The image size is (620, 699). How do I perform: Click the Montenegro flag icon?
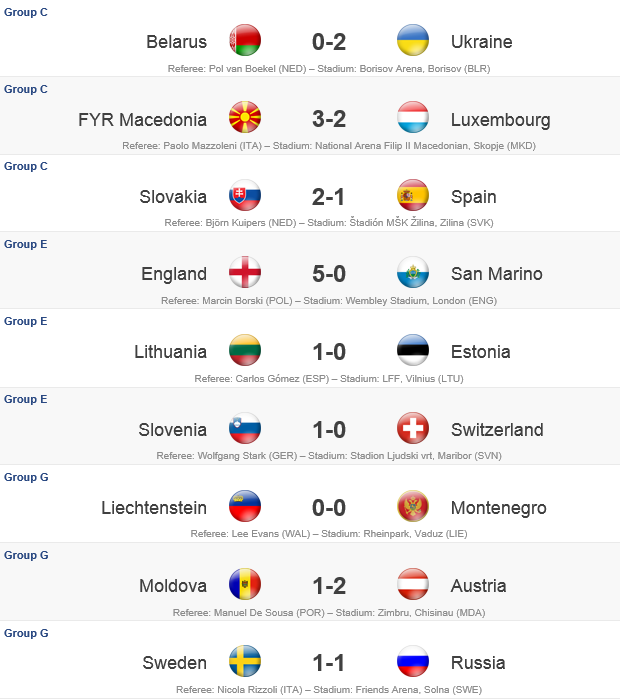413,506
